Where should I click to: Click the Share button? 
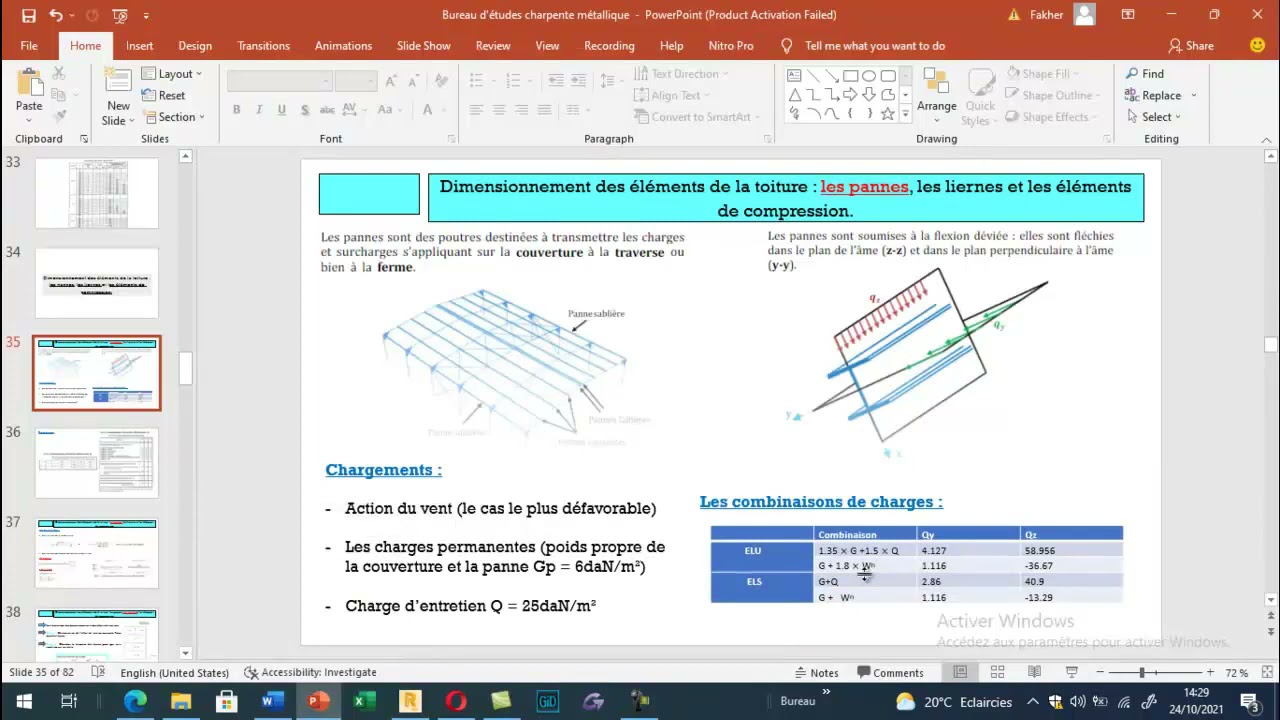coord(1191,46)
